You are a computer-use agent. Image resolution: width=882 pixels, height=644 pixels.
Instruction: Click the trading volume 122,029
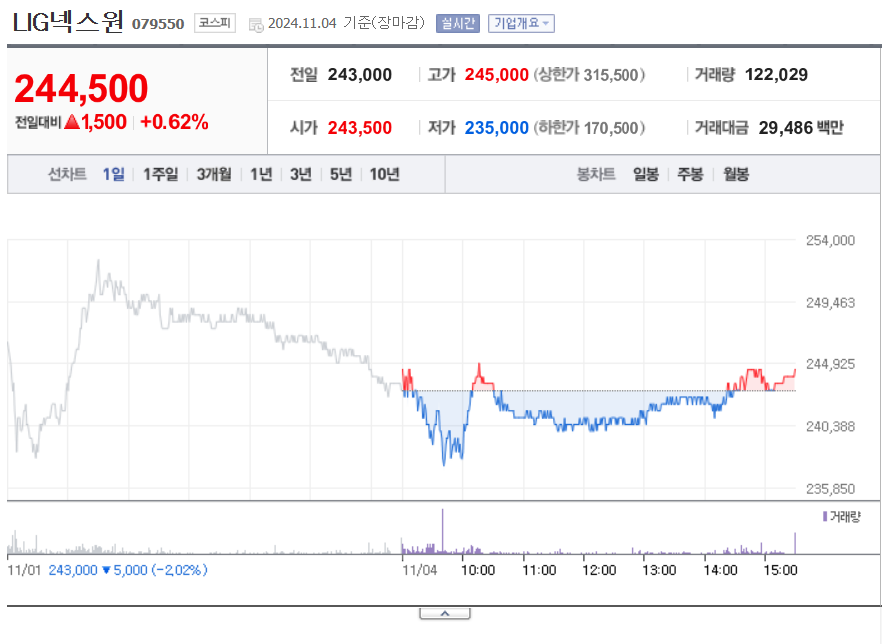[776, 75]
